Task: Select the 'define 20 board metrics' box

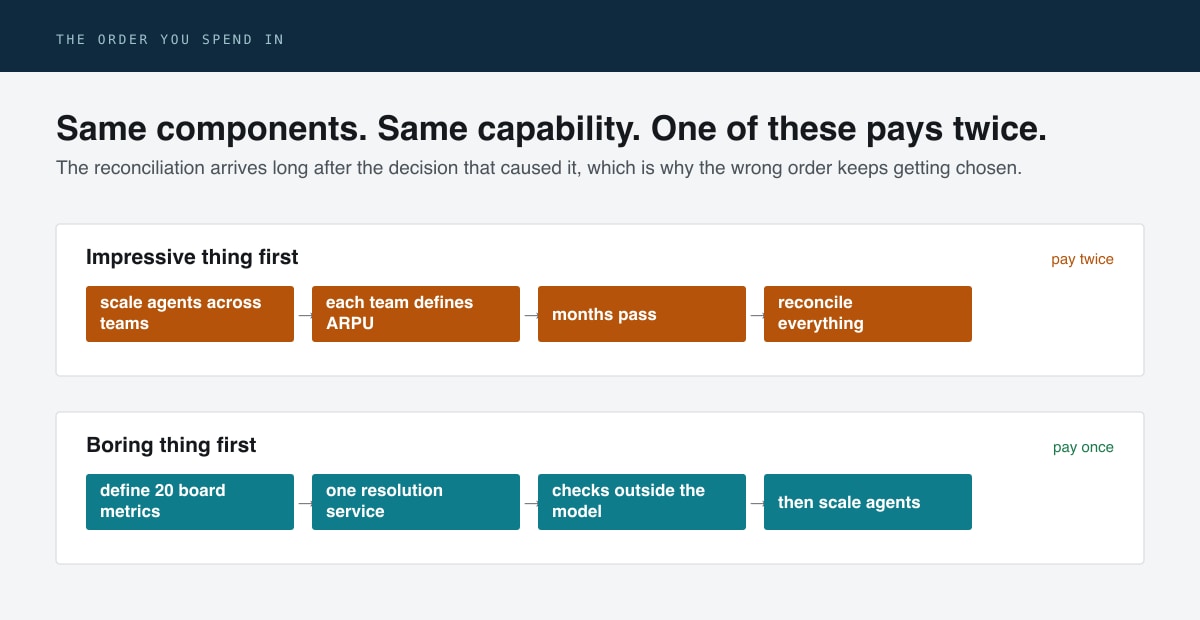Action: click(x=190, y=502)
